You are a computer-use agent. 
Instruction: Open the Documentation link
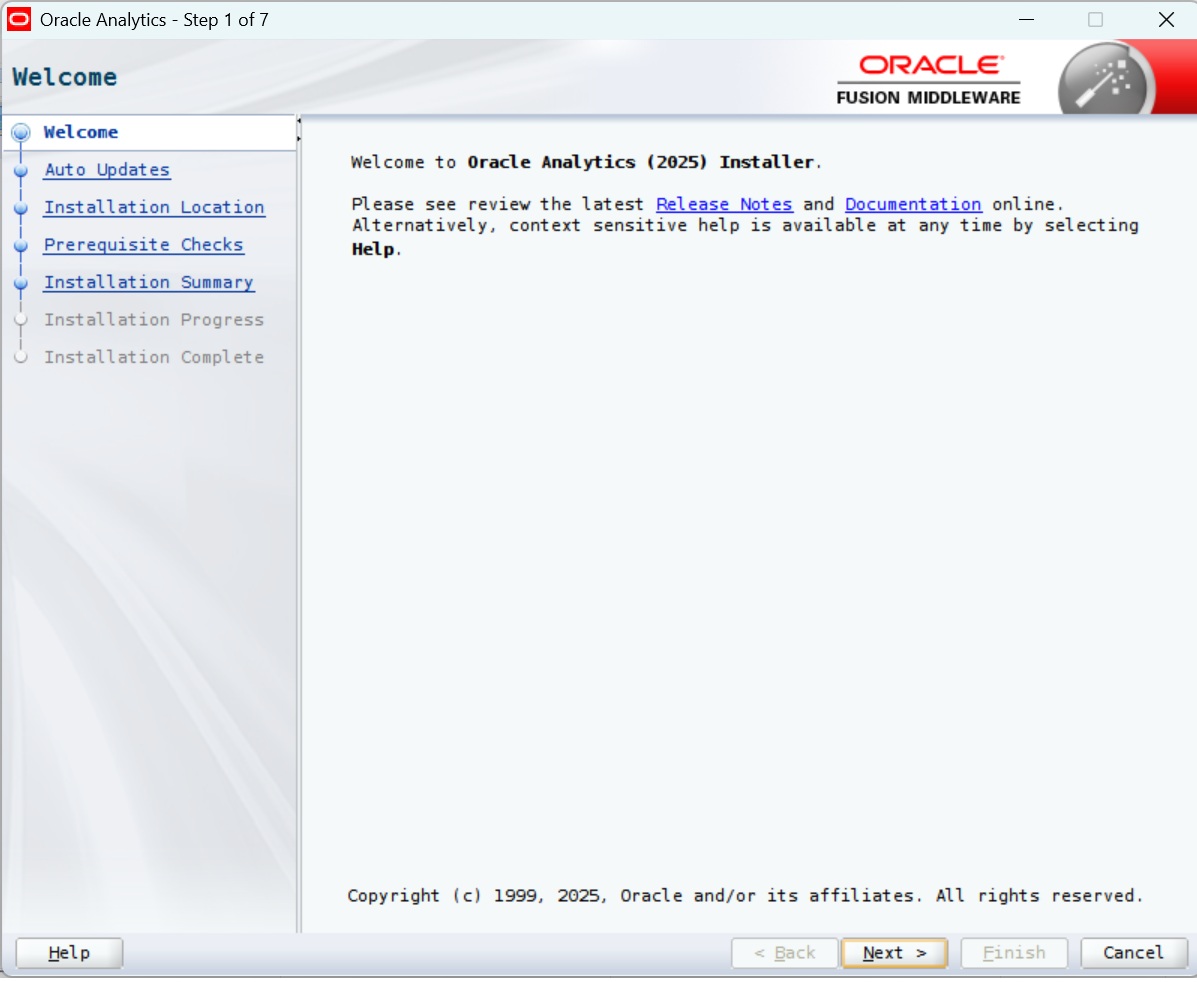pyautogui.click(x=913, y=204)
